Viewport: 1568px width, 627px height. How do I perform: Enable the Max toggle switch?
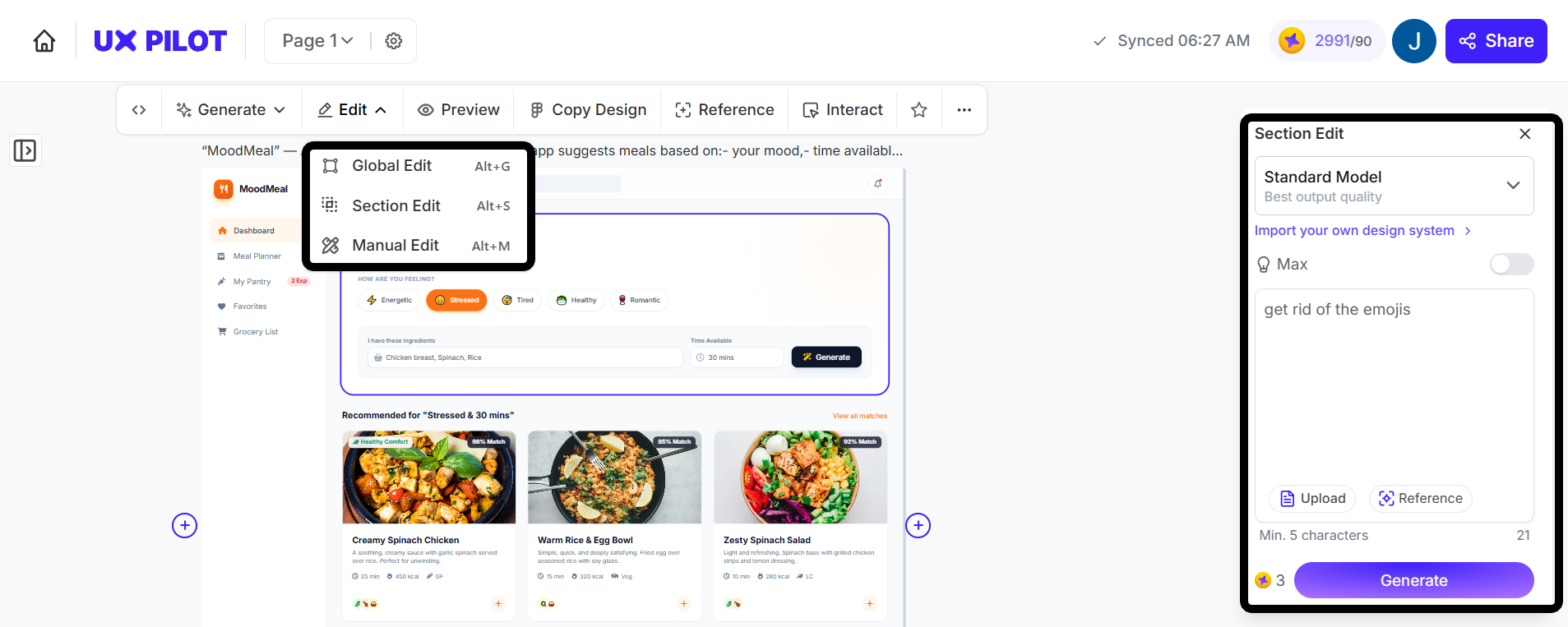tap(1511, 264)
